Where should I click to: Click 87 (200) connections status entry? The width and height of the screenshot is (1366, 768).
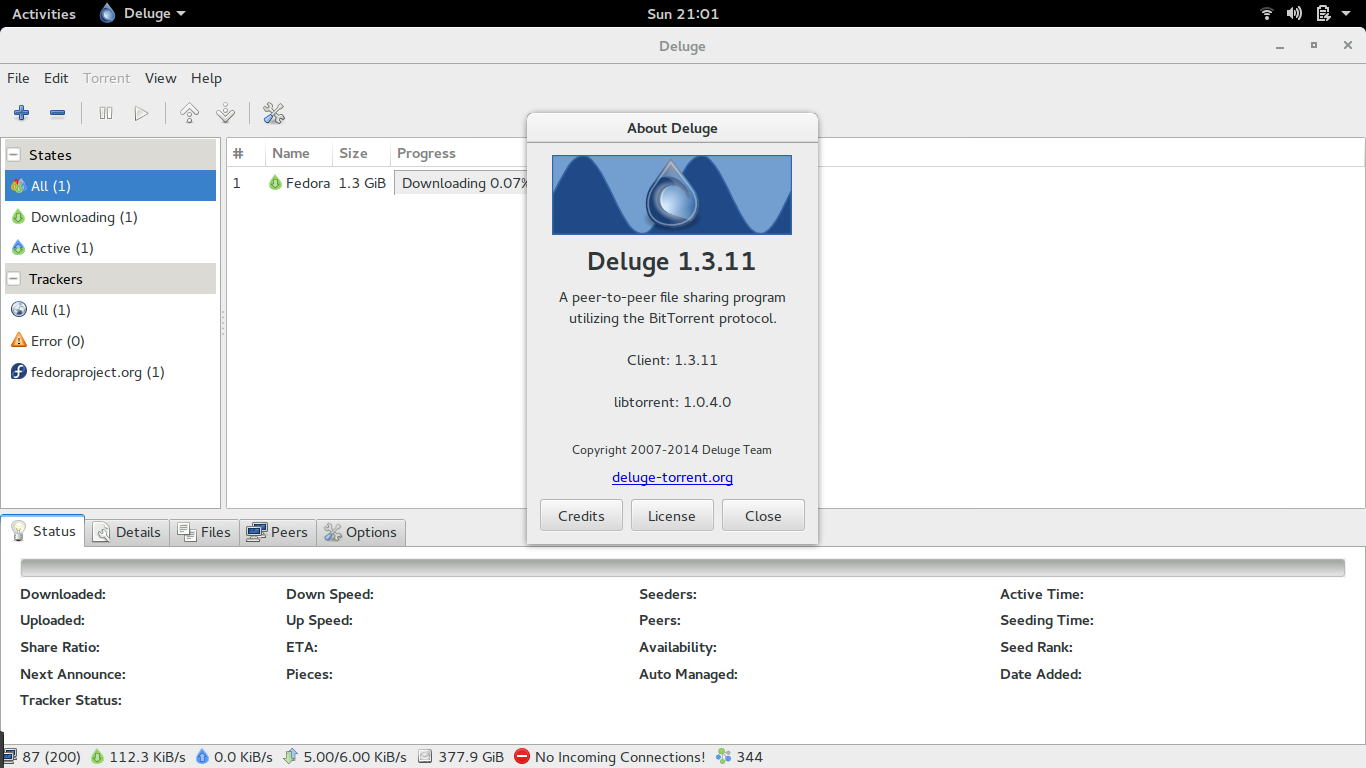pos(42,757)
